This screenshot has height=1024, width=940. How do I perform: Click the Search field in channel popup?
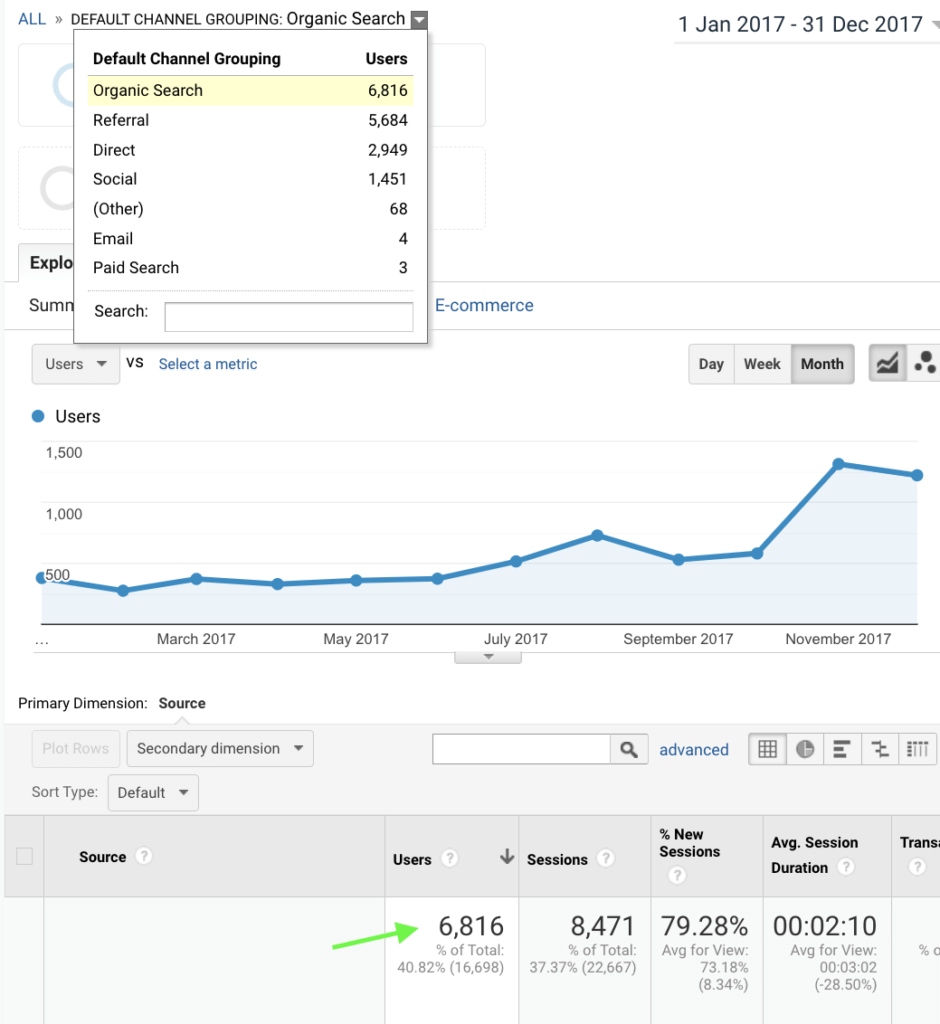coord(288,317)
